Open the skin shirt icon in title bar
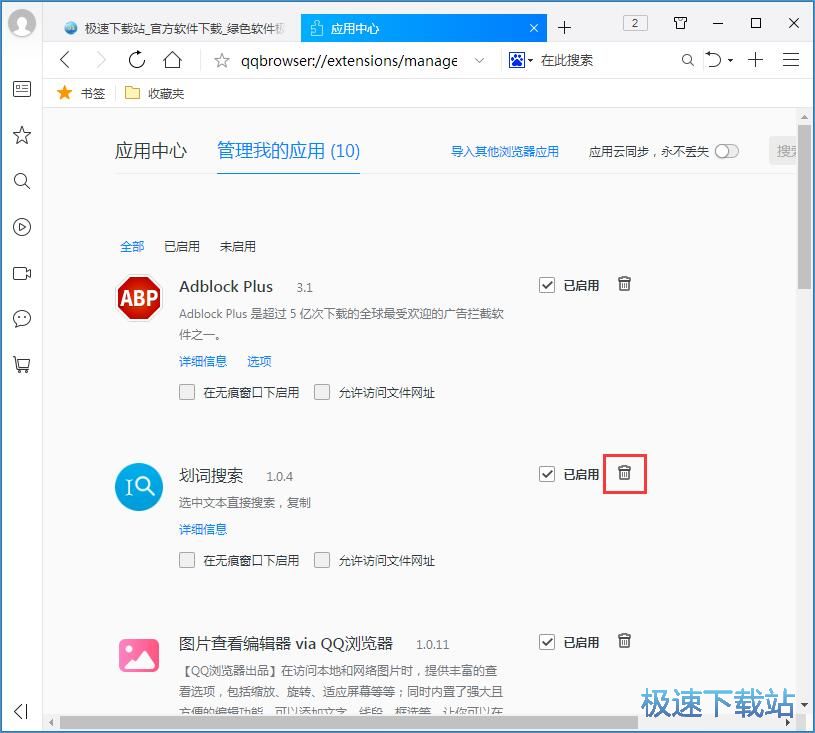Image resolution: width=815 pixels, height=733 pixels. coord(680,23)
